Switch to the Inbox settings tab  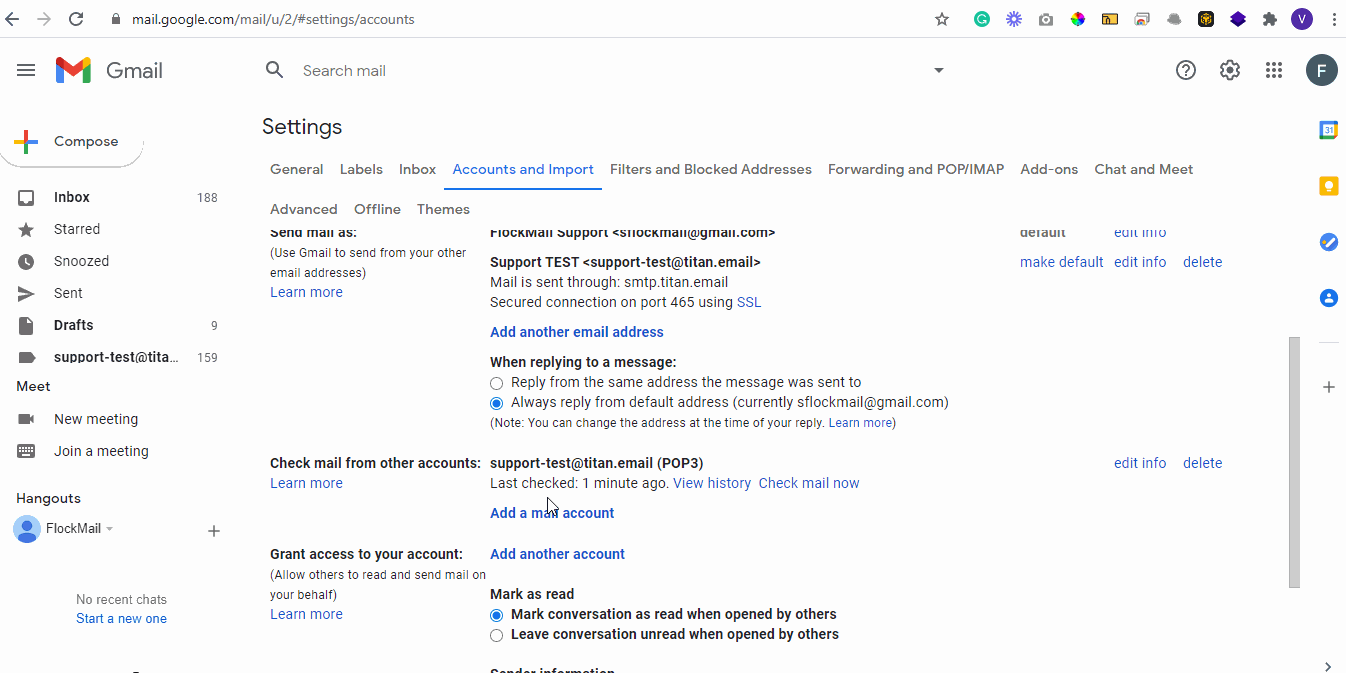pos(417,169)
